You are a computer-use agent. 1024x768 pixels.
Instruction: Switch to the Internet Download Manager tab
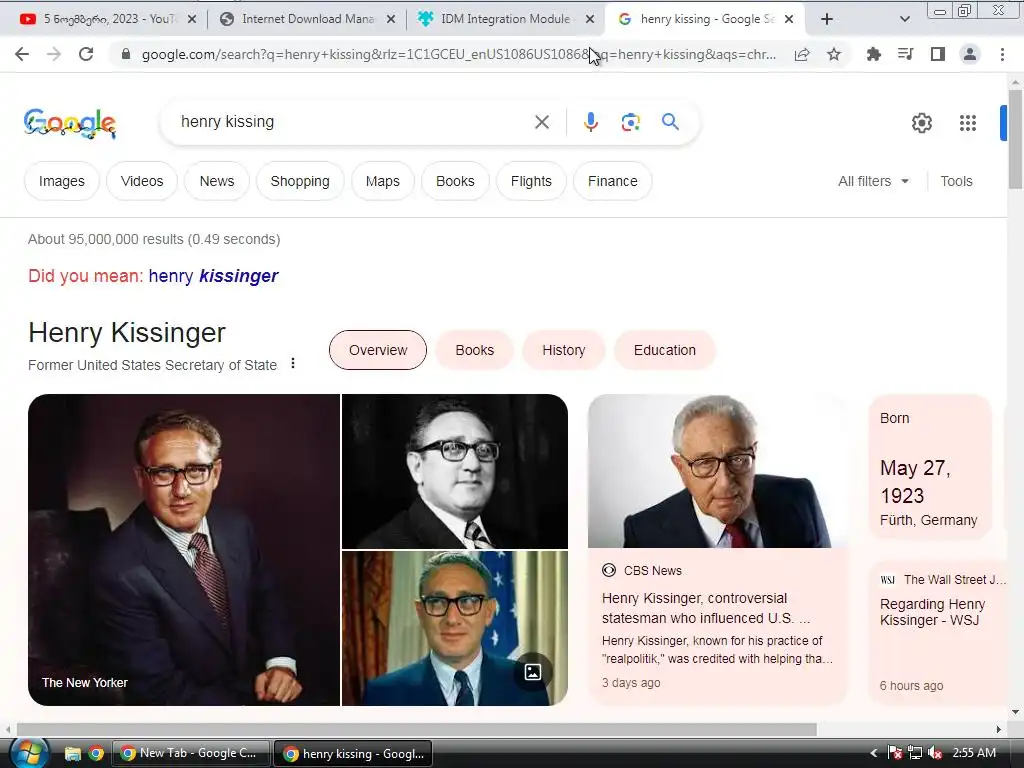click(x=307, y=19)
